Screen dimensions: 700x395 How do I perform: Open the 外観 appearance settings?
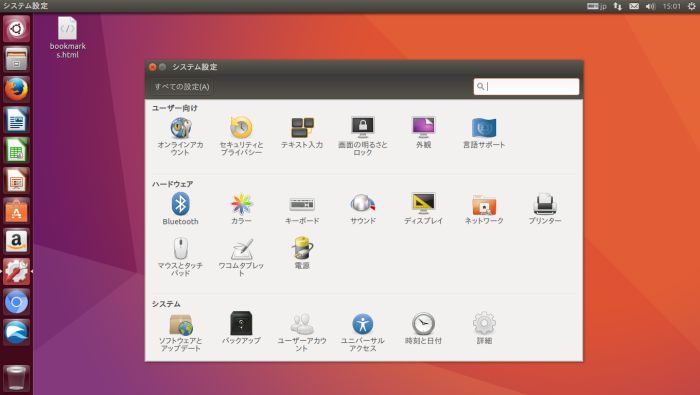[x=423, y=133]
